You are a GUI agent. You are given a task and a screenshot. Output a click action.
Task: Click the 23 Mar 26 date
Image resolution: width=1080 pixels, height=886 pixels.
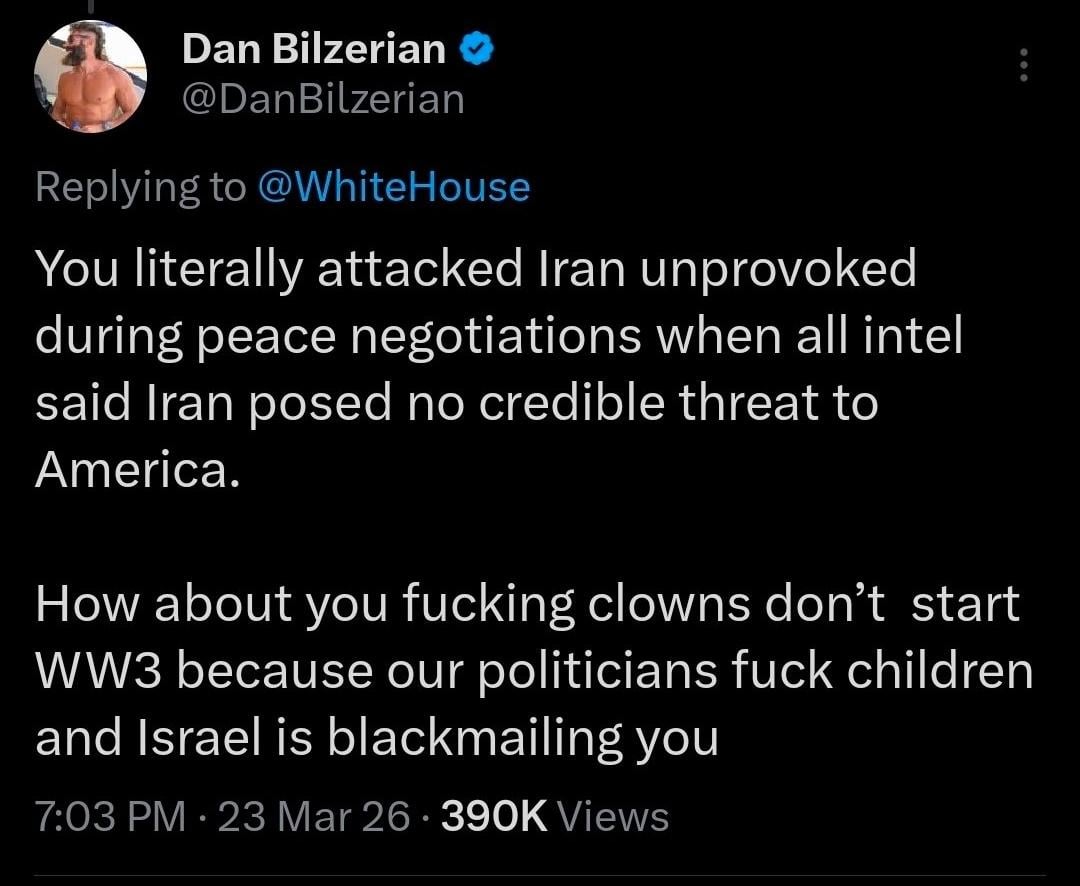point(313,816)
